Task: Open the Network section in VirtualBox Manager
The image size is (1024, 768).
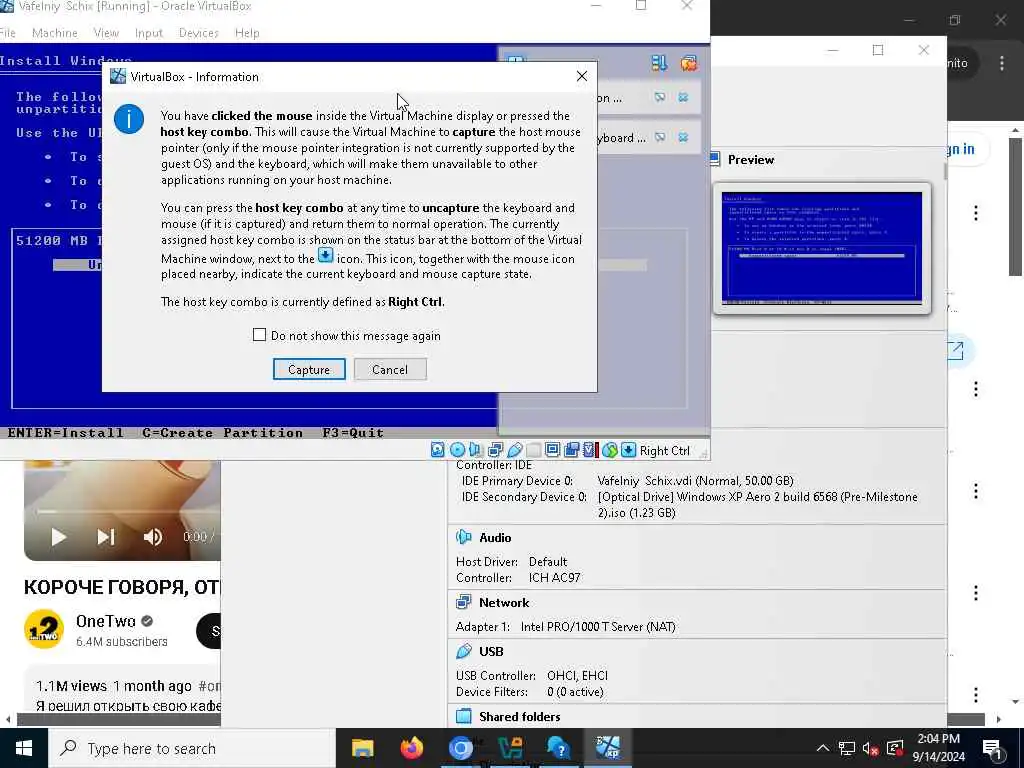Action: (504, 602)
